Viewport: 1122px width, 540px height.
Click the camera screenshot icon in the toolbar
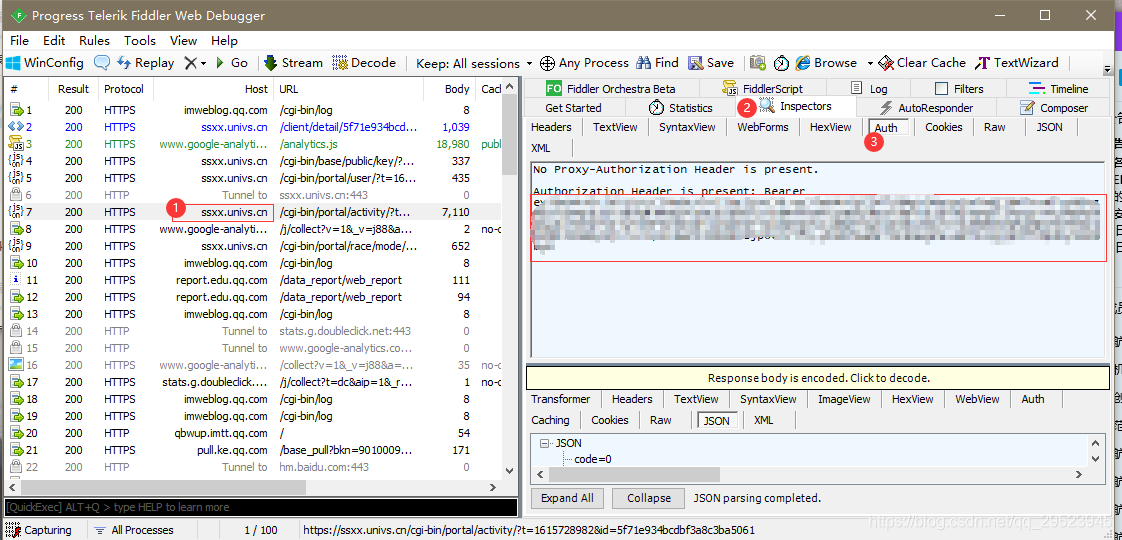click(758, 63)
